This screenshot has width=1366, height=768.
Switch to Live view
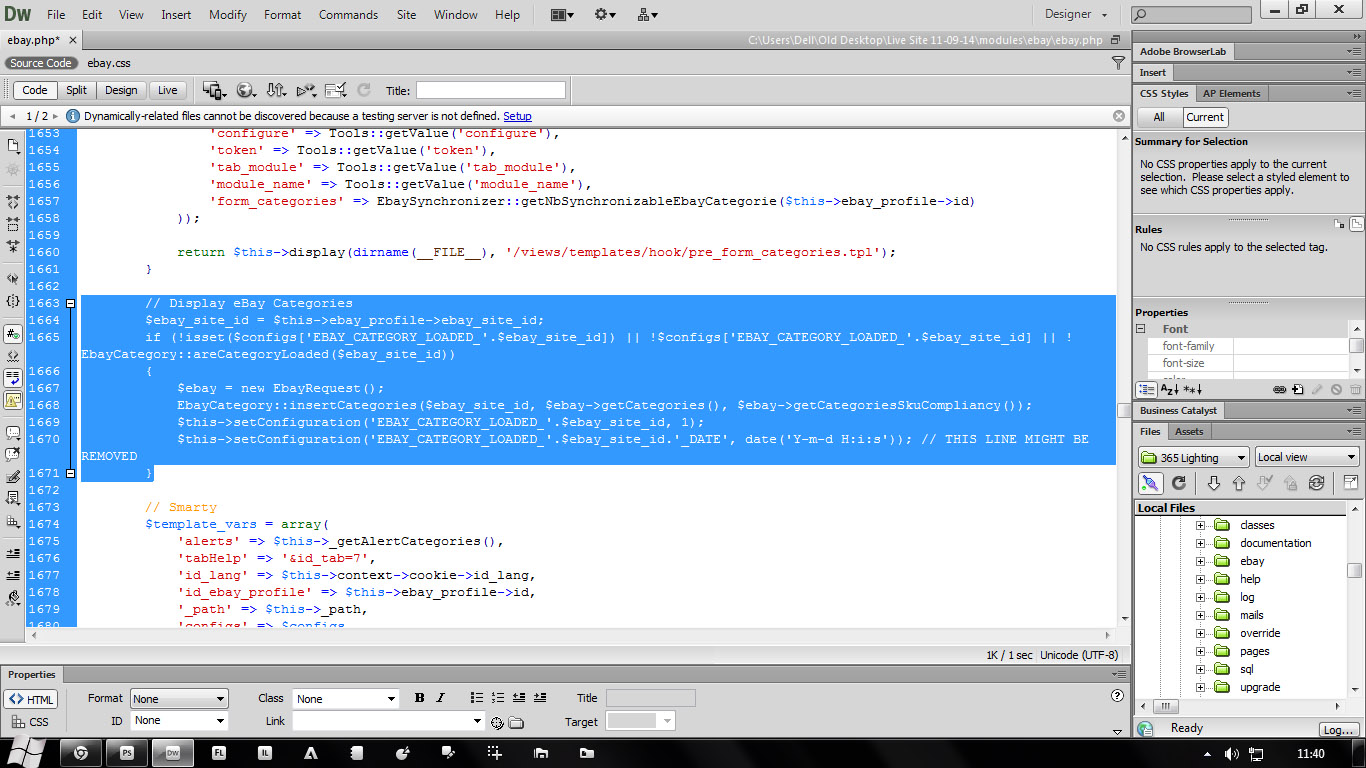[x=167, y=90]
